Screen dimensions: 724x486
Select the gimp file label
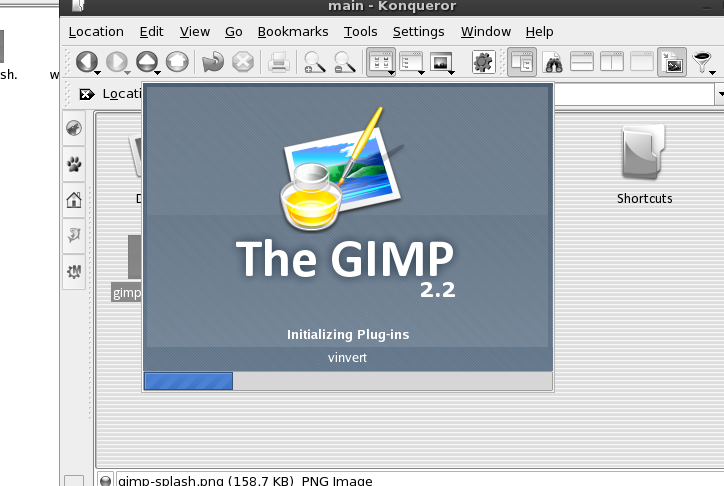point(127,293)
